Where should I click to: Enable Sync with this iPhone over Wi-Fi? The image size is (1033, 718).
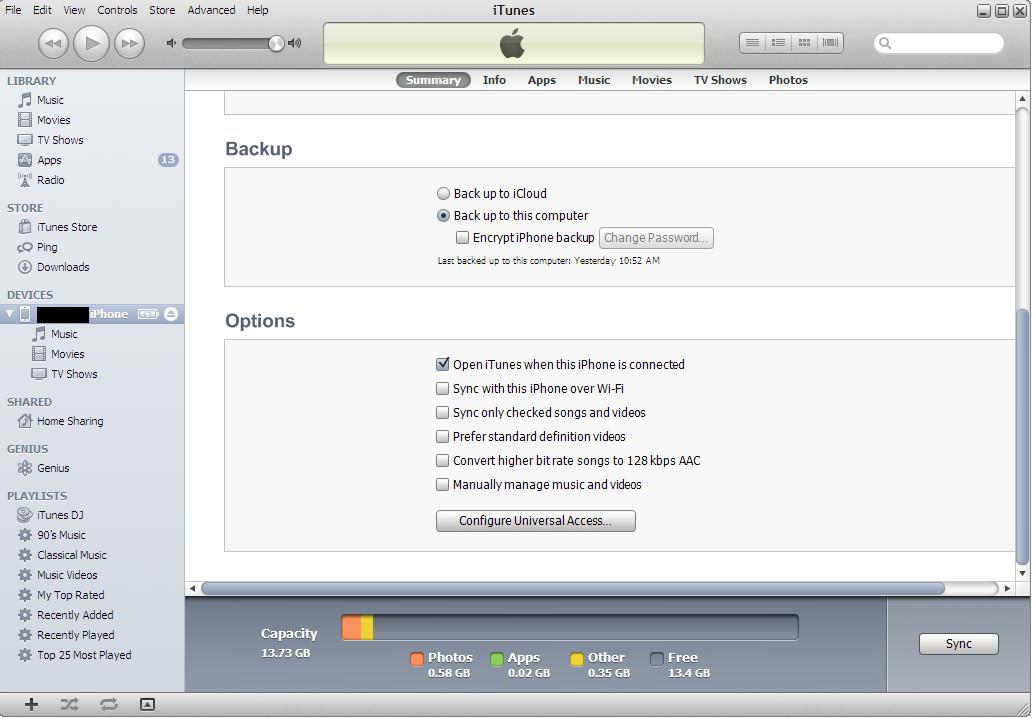[442, 388]
